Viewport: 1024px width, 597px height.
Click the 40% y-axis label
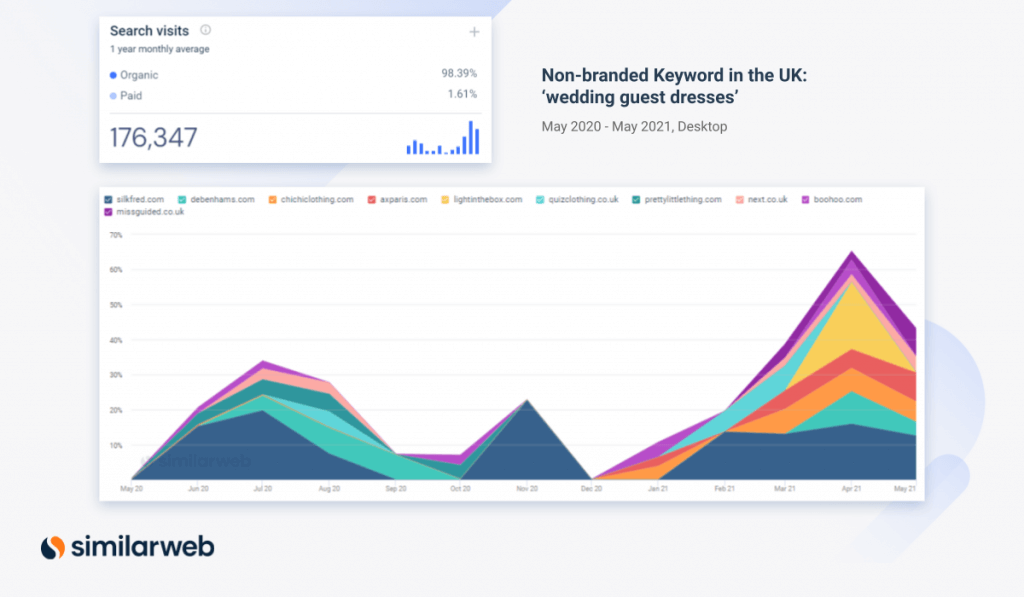click(x=116, y=340)
